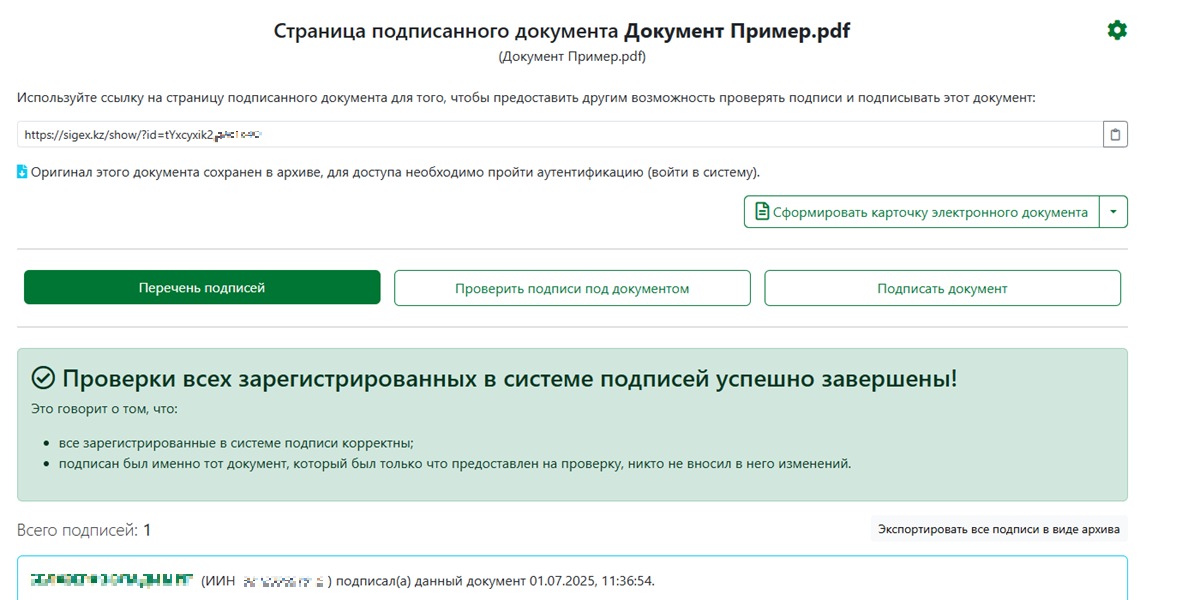
Task: Click "Экспортировать все подписи в виде архива"
Action: click(998, 529)
